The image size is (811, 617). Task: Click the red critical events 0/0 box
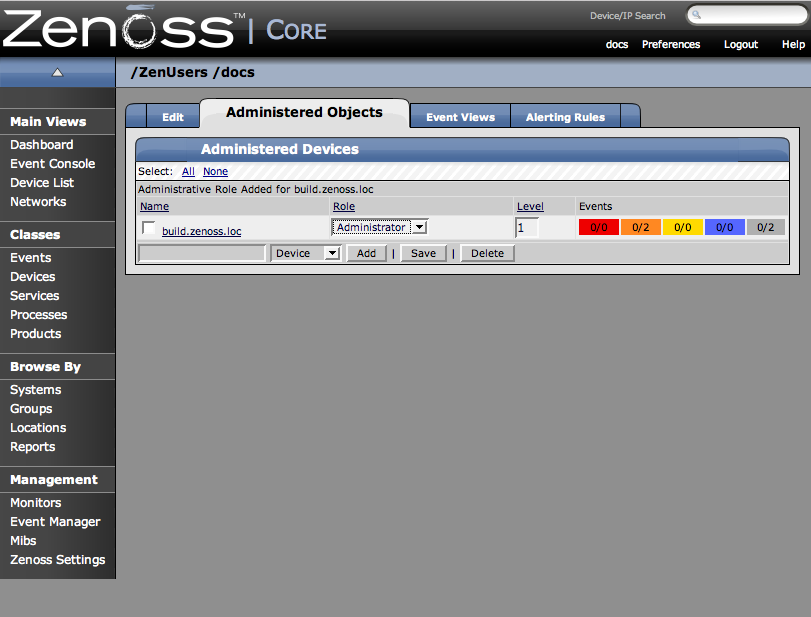(598, 227)
